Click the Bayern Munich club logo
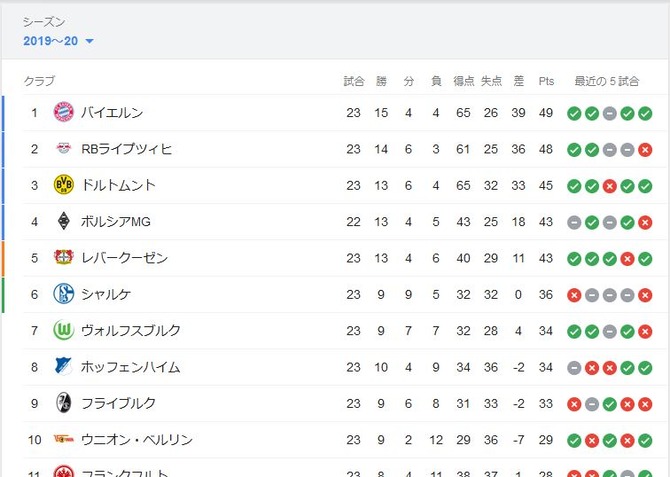Image resolution: width=670 pixels, height=477 pixels. pos(64,112)
